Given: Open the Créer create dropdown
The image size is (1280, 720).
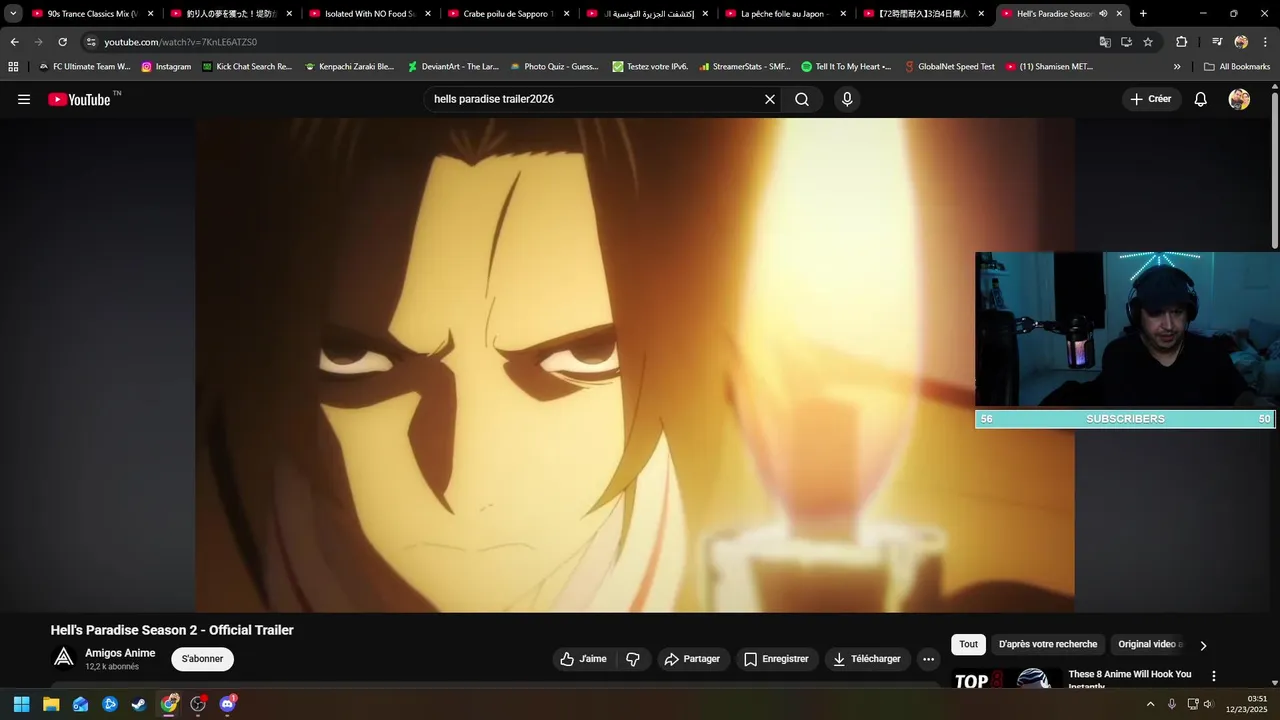Looking at the screenshot, I should [x=1150, y=99].
